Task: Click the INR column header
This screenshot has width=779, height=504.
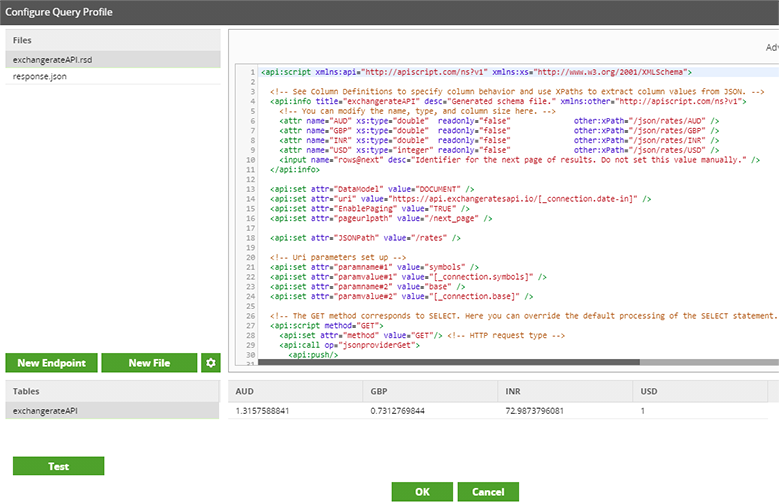Action: (x=565, y=391)
